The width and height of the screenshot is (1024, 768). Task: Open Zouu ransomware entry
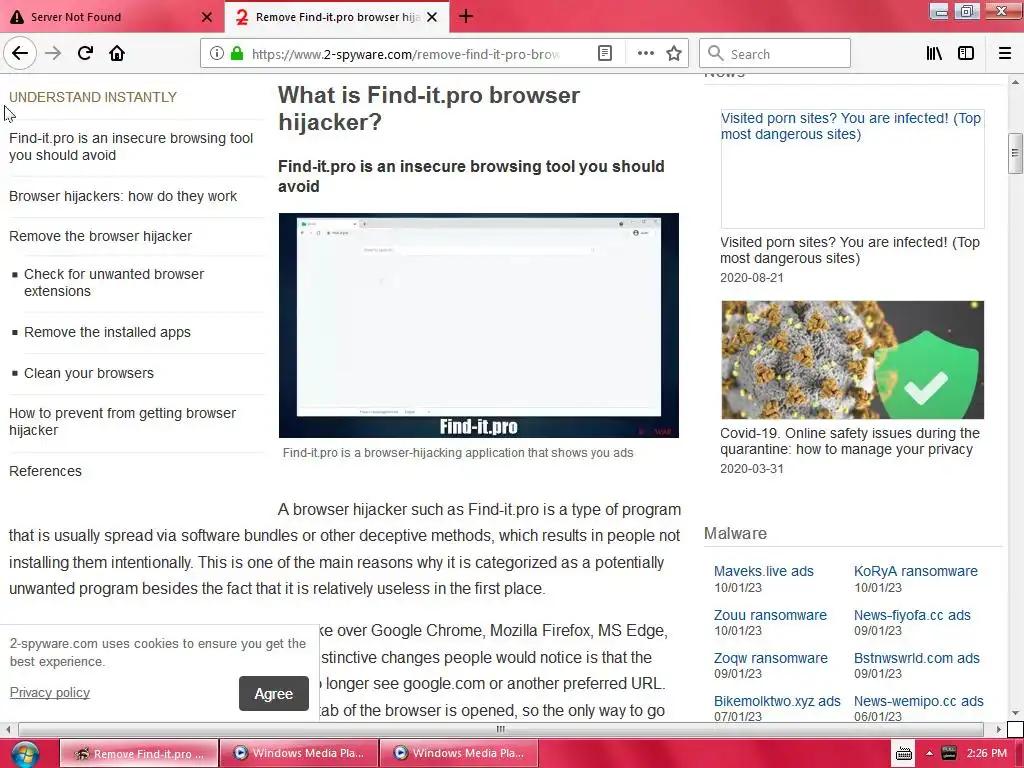(x=770, y=615)
